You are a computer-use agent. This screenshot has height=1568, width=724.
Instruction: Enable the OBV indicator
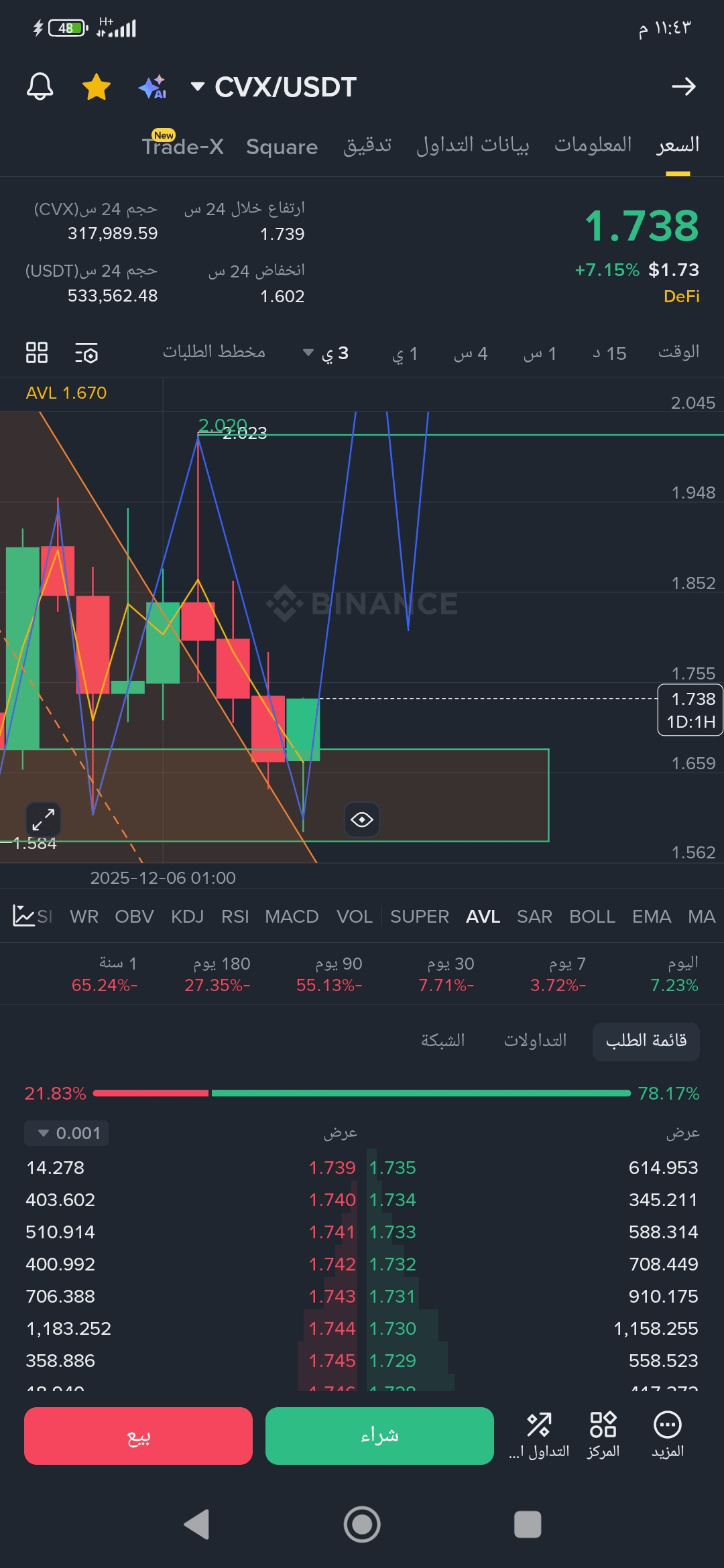pyautogui.click(x=134, y=917)
